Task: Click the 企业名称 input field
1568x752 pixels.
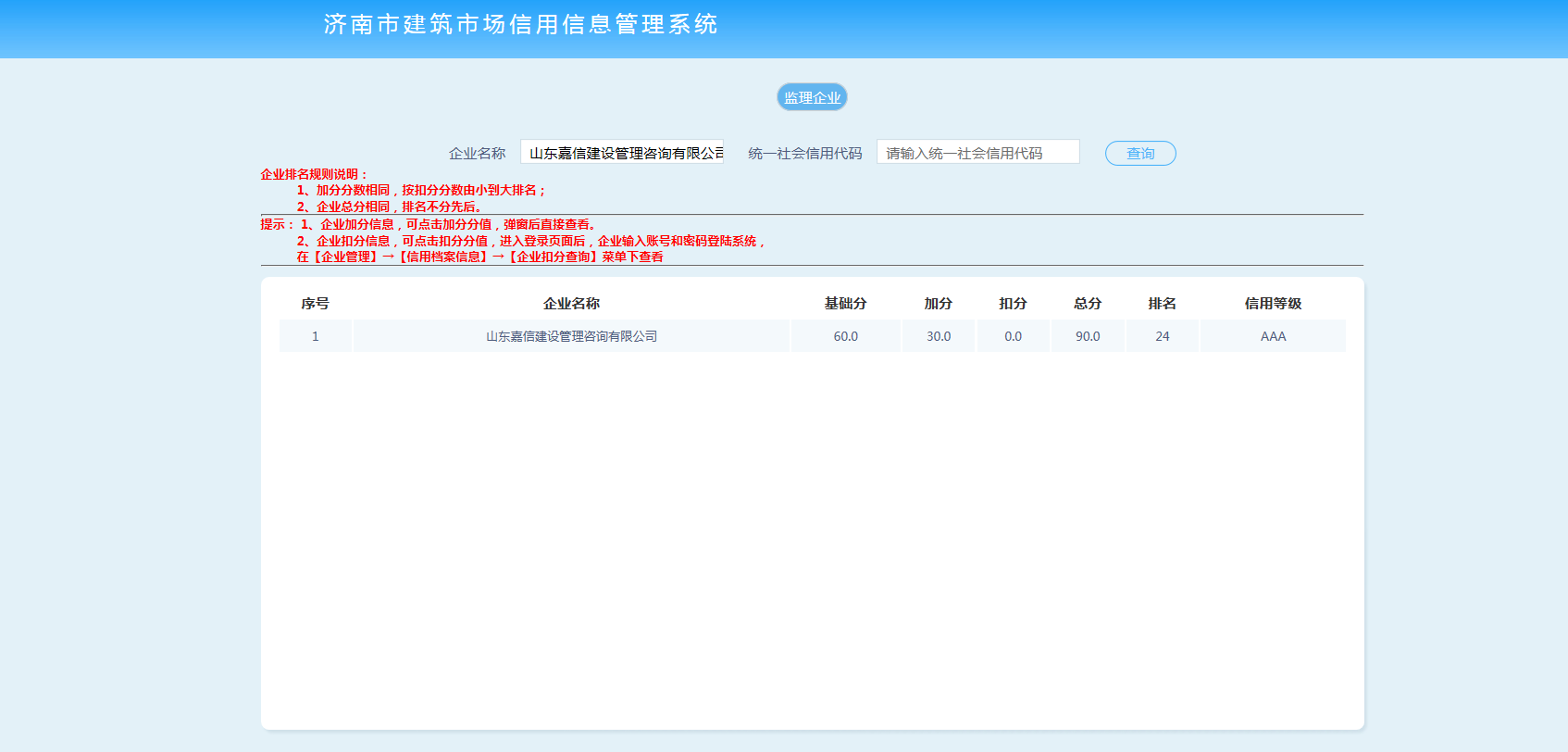Action: (622, 152)
